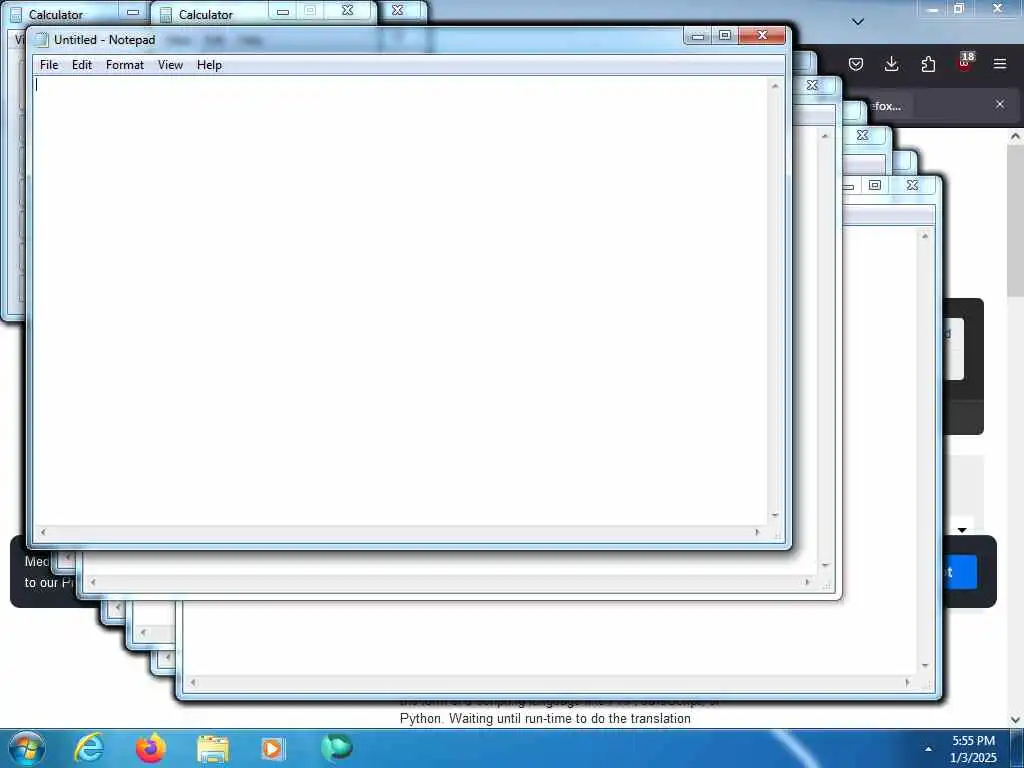Click the taskbar clock showing 5:55 PM
This screenshot has width=1024, height=768.
973,749
